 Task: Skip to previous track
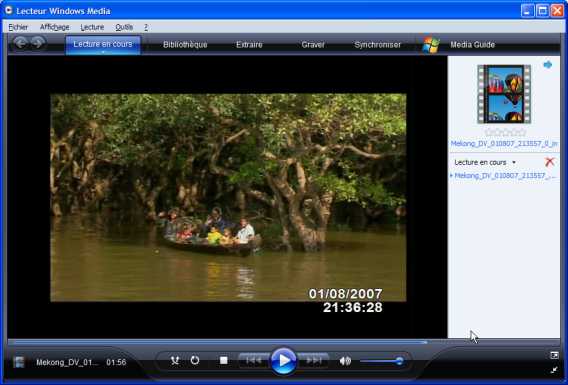(x=254, y=360)
